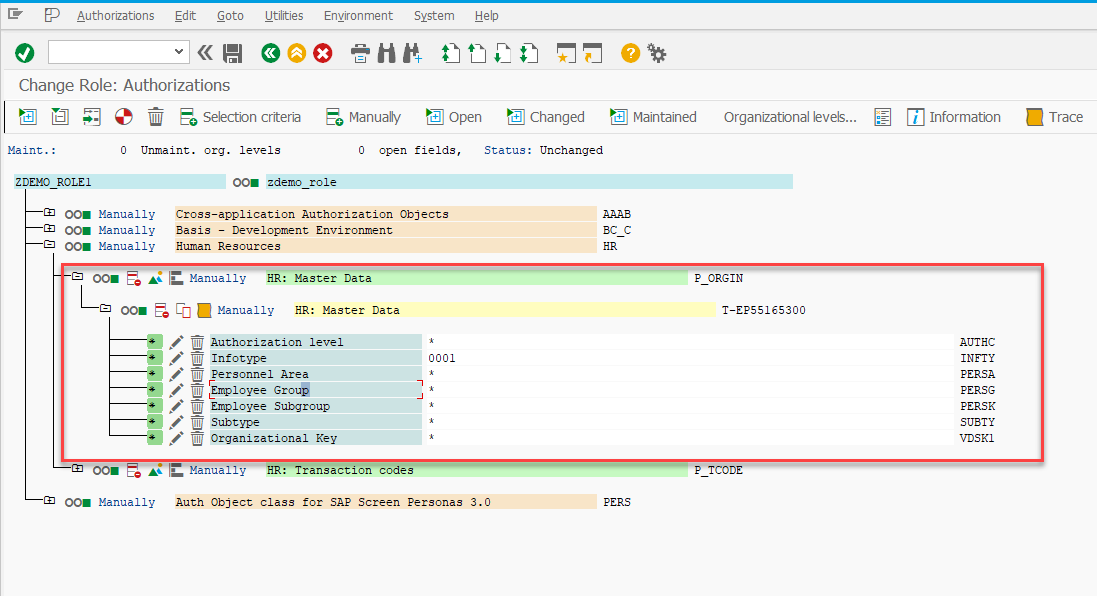
Task: Edit Employee Subgroup with pencil icon
Action: click(176, 406)
